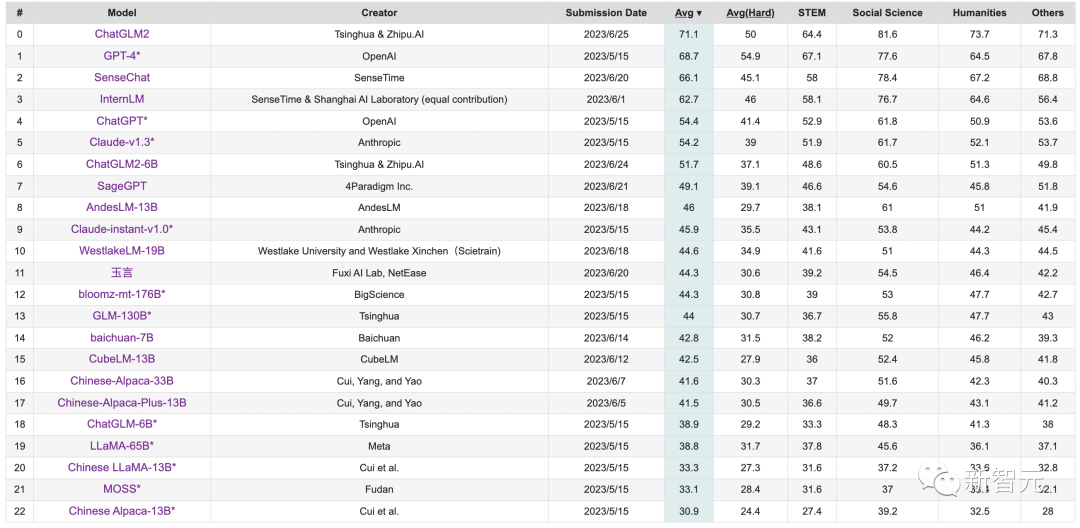1080x528 pixels.
Task: Open the Claude-v1.3* model link
Action: click(x=122, y=142)
